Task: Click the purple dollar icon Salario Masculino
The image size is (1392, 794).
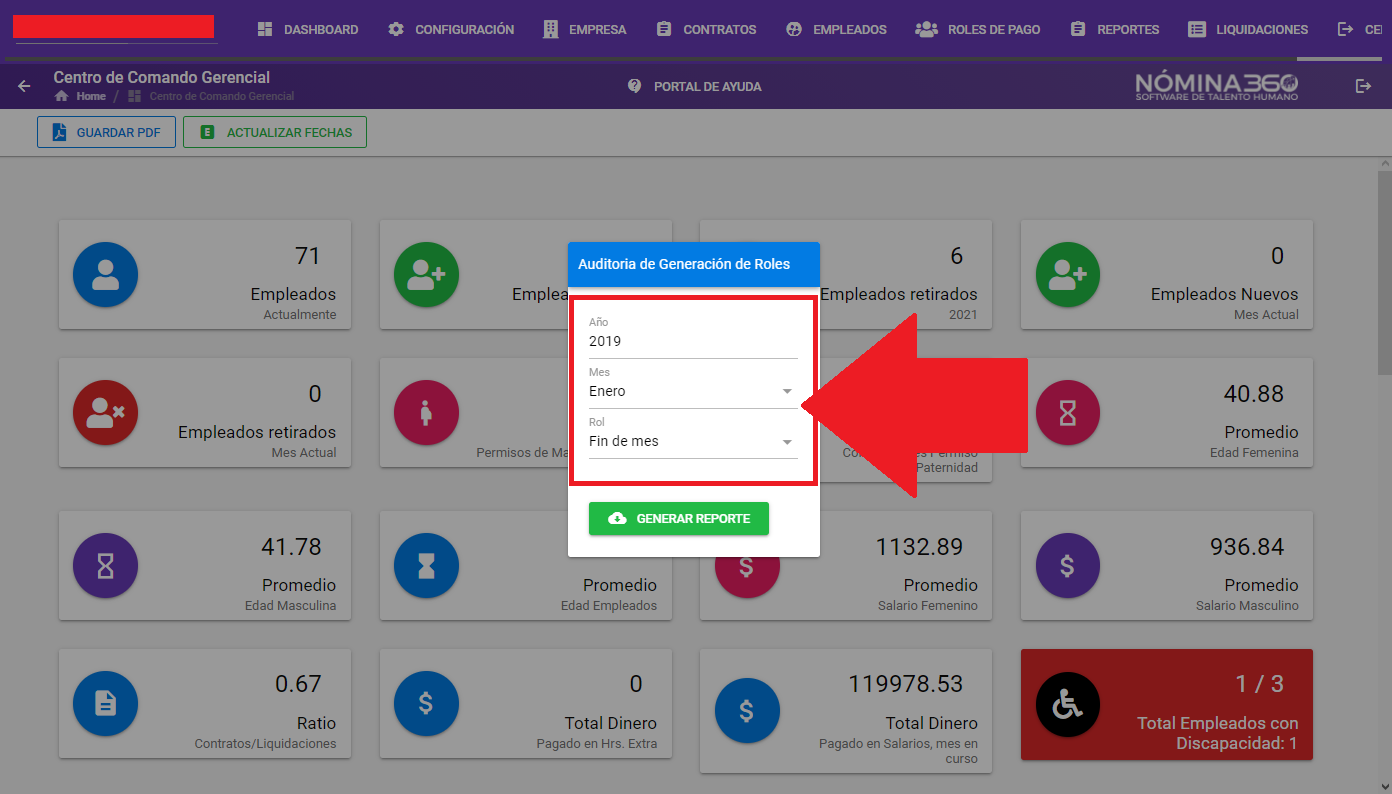Action: [x=1067, y=565]
